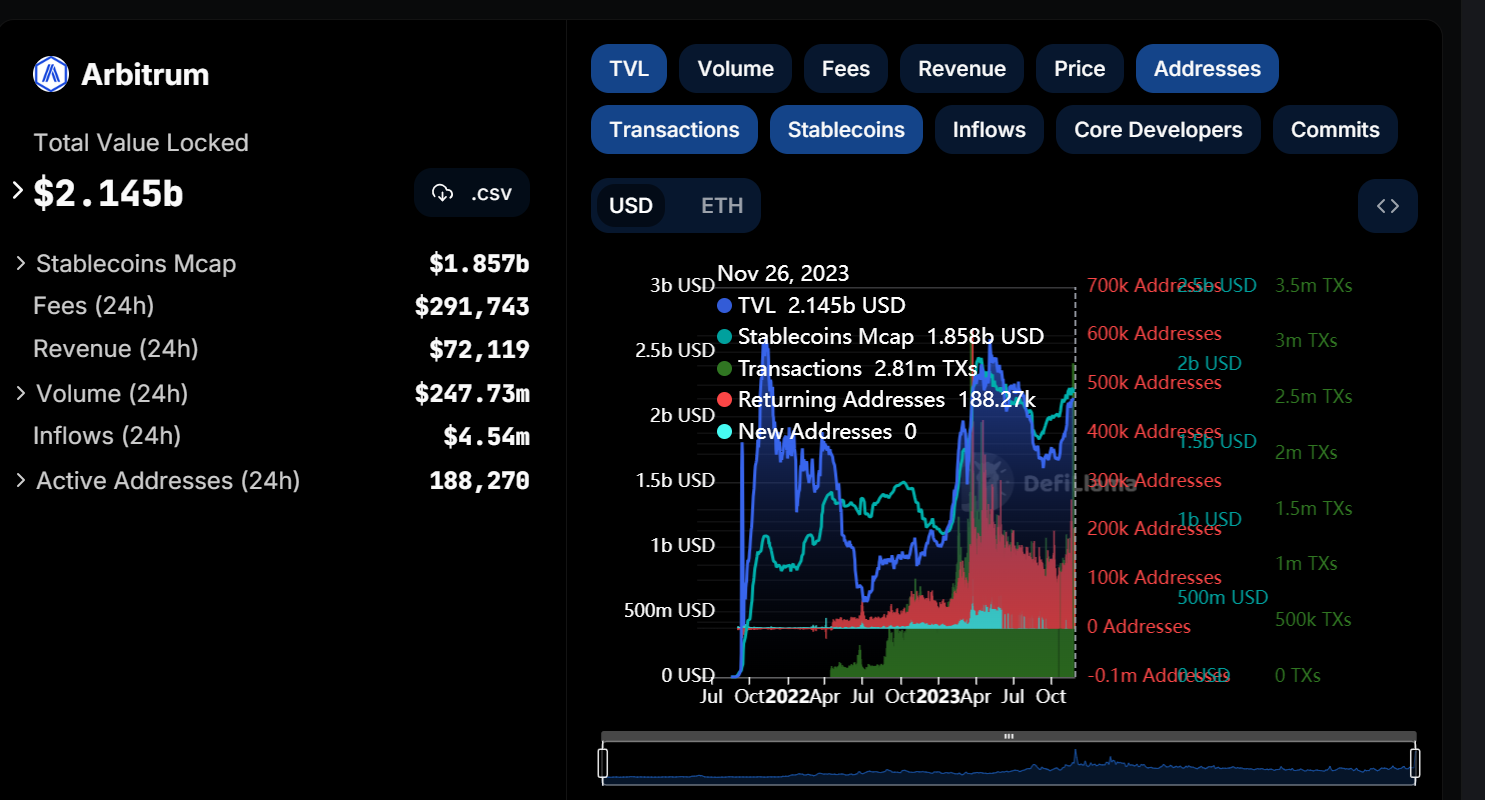Click the New Addresses 0 tooltip entry

818,431
